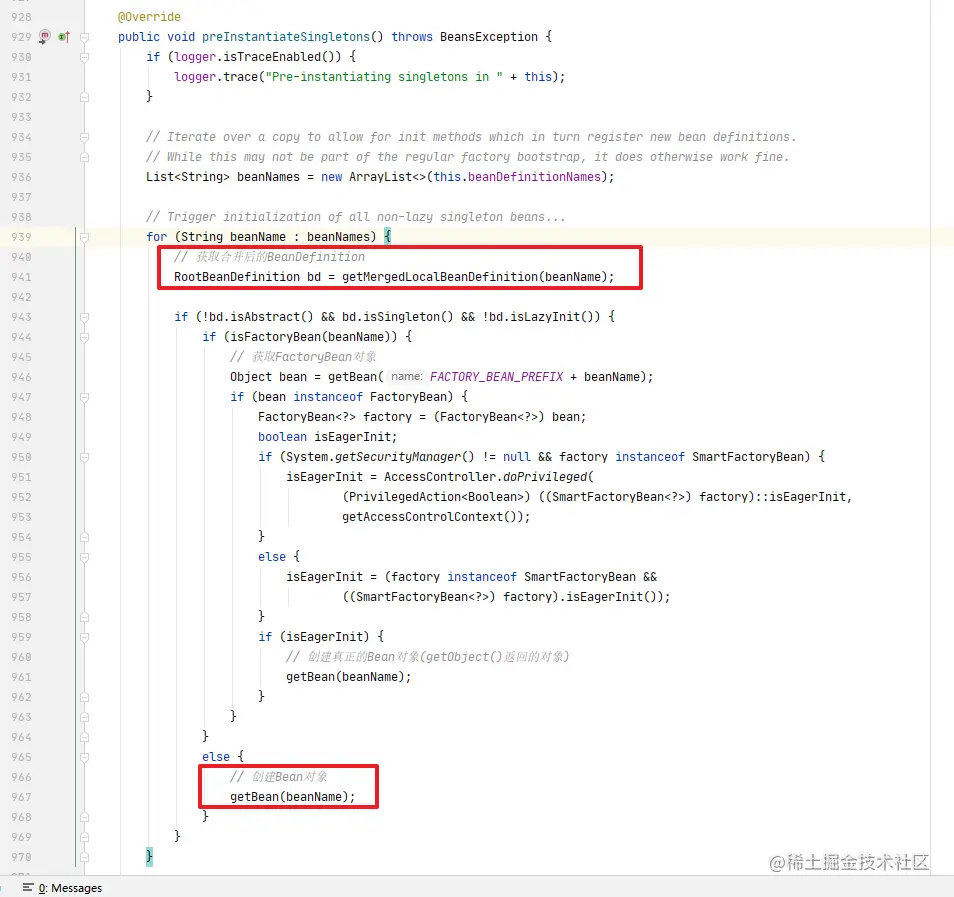Toggle the method fold end marker at line 970

coord(85,857)
